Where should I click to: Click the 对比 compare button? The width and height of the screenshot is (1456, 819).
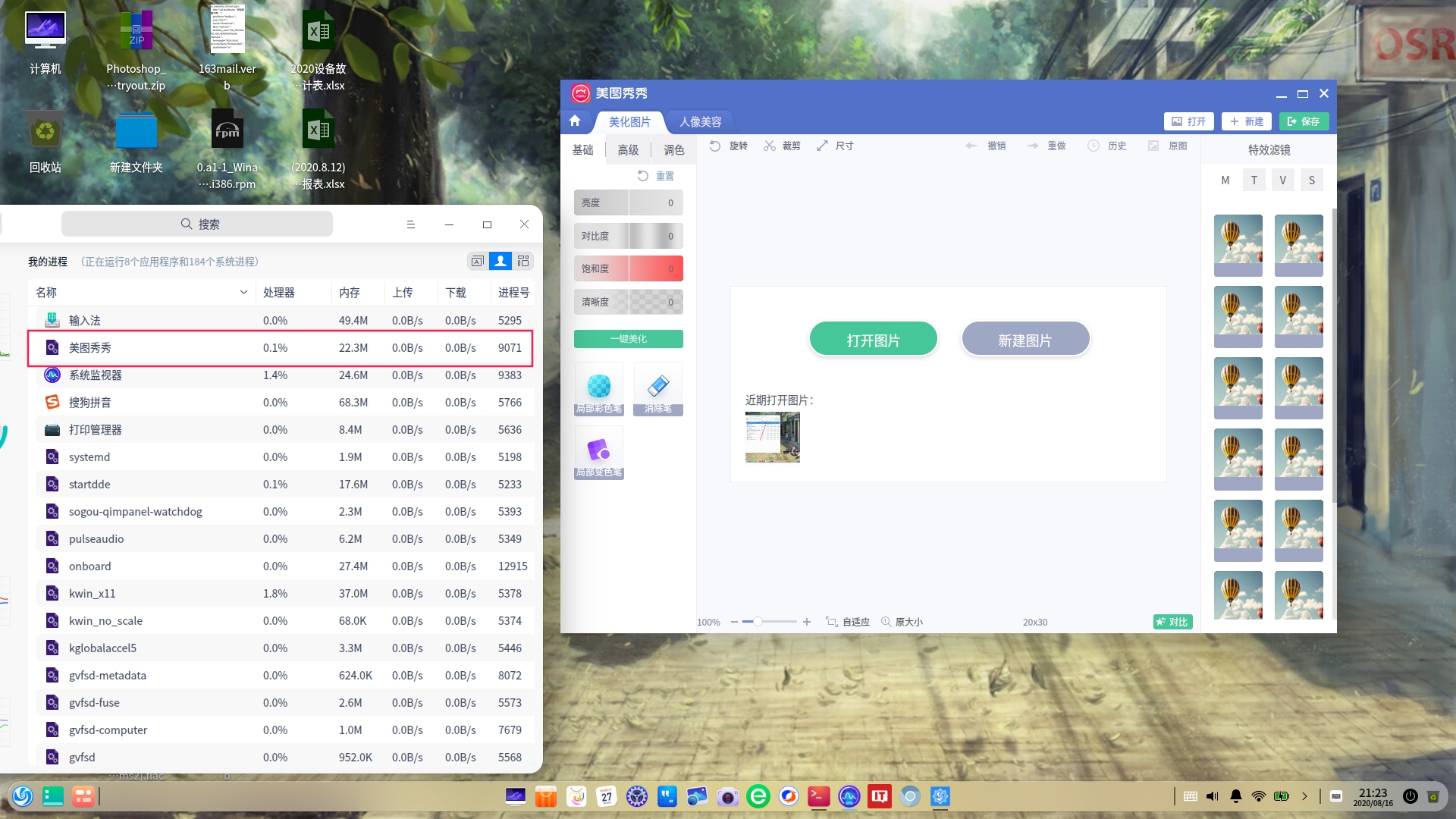(x=1172, y=622)
